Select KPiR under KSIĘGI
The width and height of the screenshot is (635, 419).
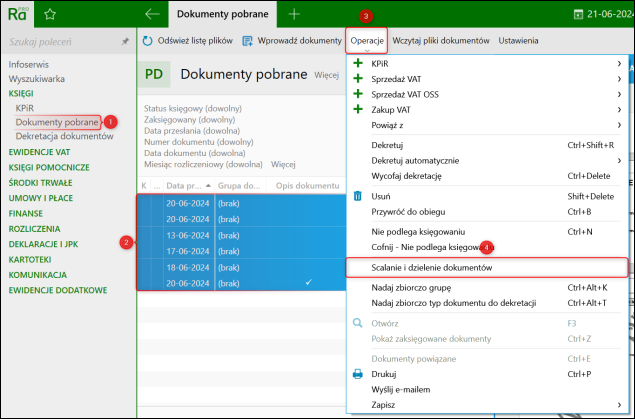pyautogui.click(x=24, y=108)
